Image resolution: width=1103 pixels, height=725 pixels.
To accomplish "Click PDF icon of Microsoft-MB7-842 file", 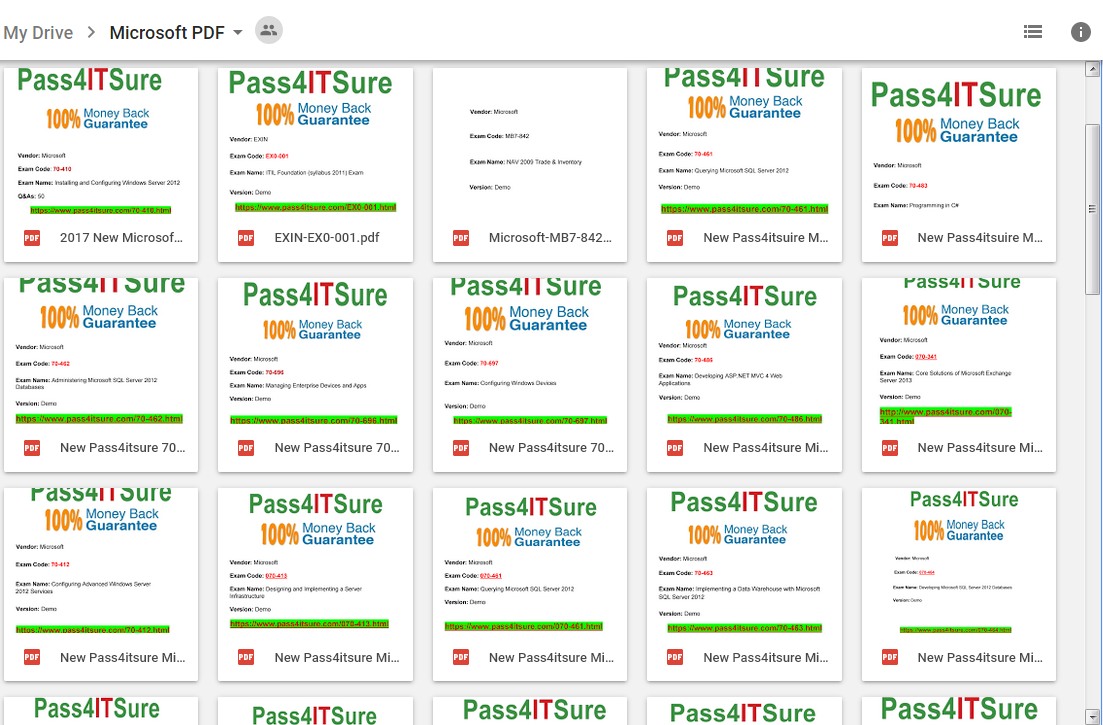I will pos(461,238).
